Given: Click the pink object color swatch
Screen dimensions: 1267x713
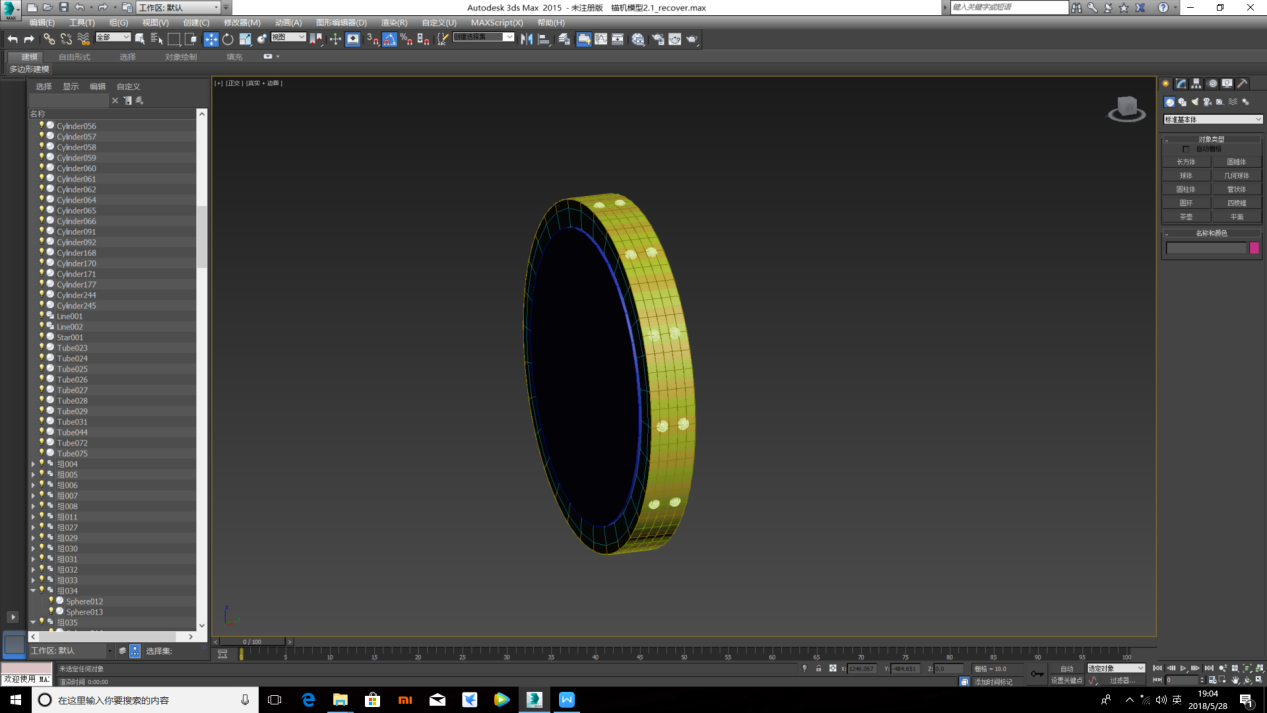Looking at the screenshot, I should click(x=1254, y=248).
